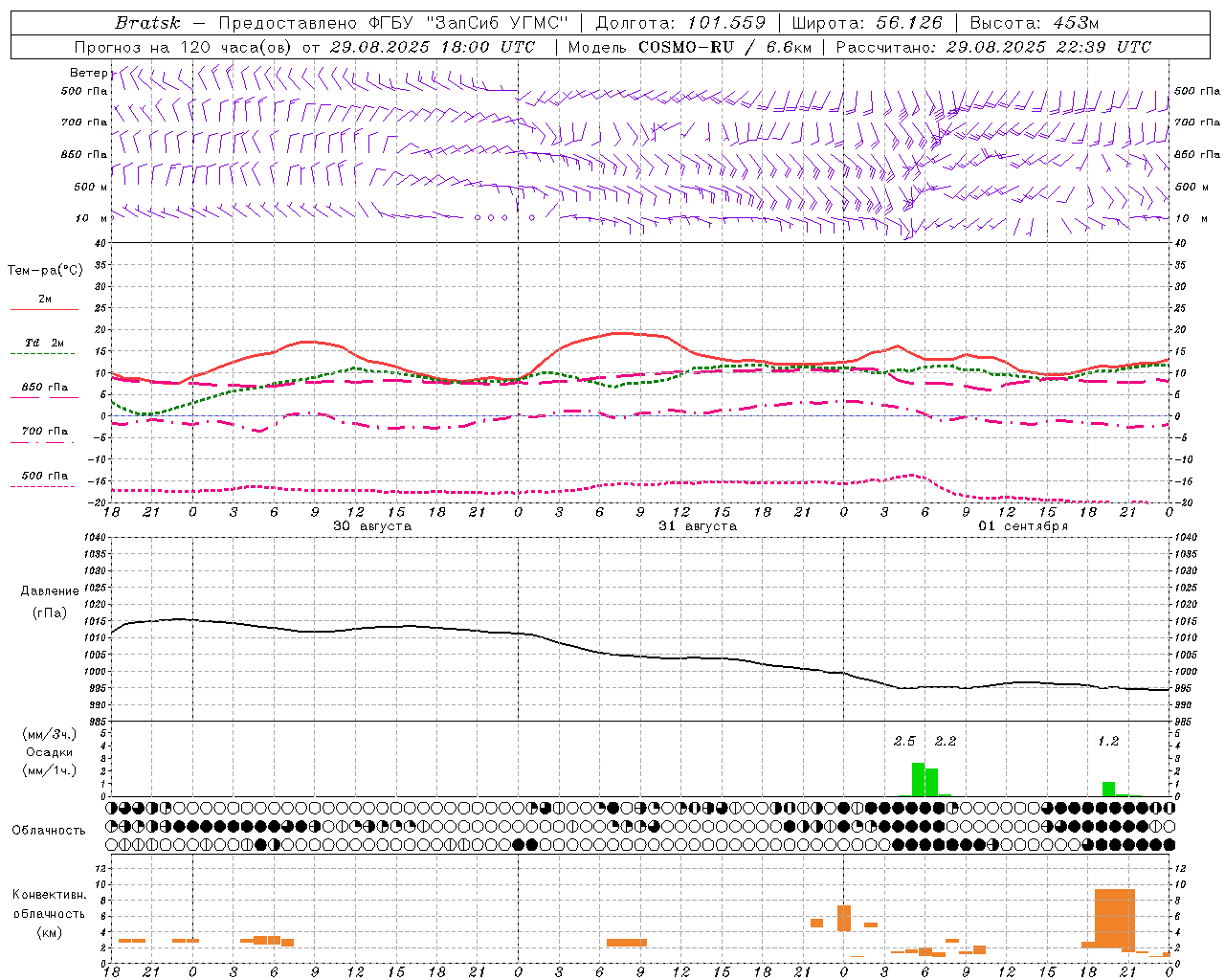Click "500 гПа" in the temperature legend
This screenshot has width=1225, height=980.
45,476
